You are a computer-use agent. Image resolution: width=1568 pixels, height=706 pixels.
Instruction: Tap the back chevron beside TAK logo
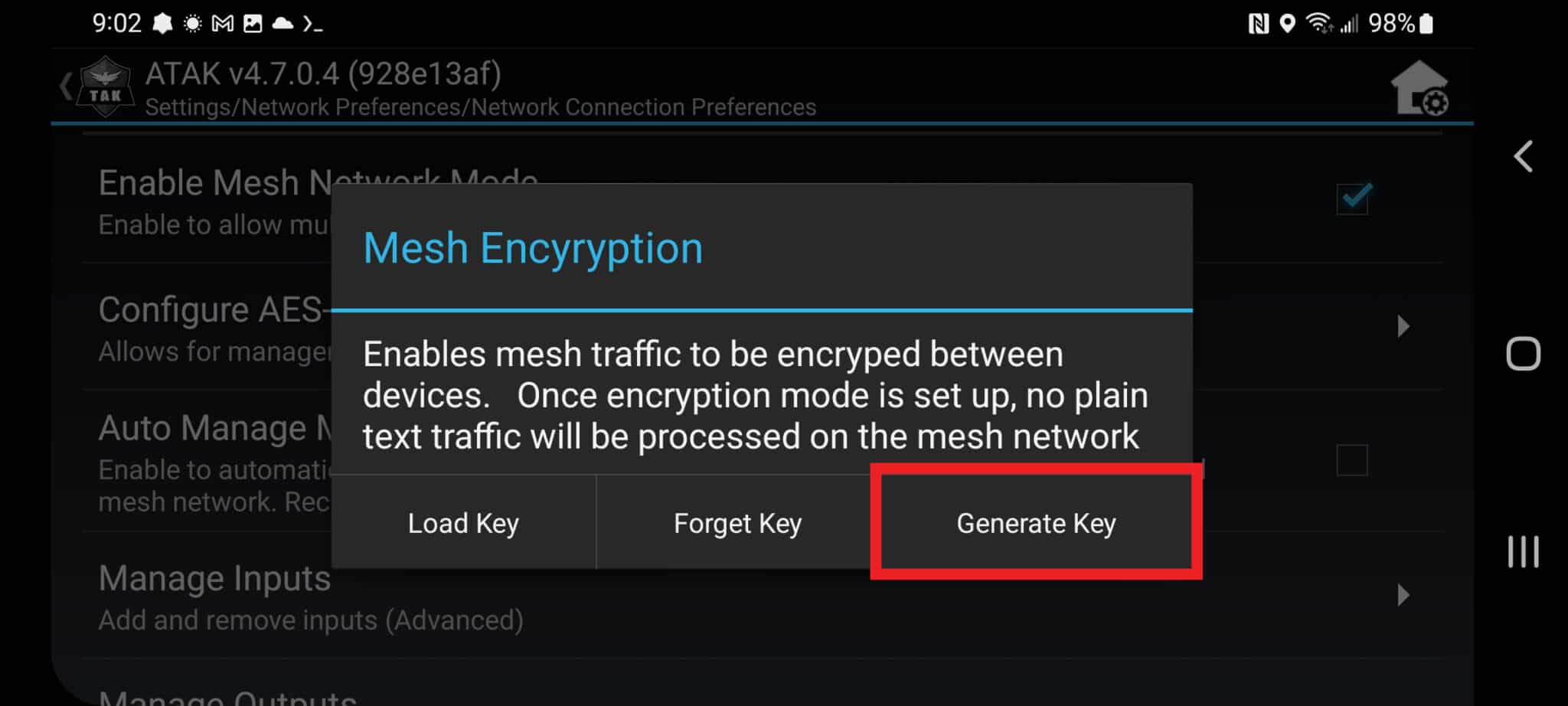point(66,86)
